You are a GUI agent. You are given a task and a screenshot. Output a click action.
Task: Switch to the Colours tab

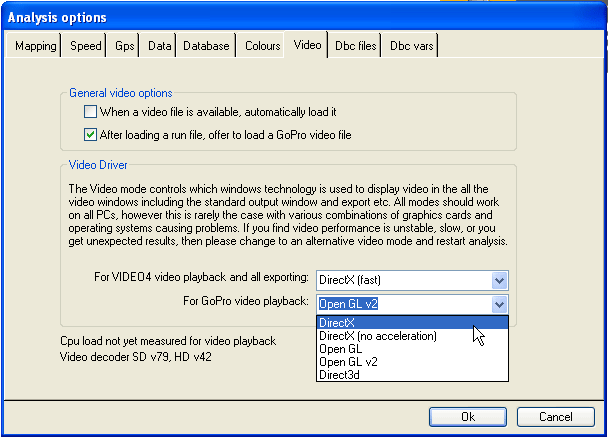point(262,46)
